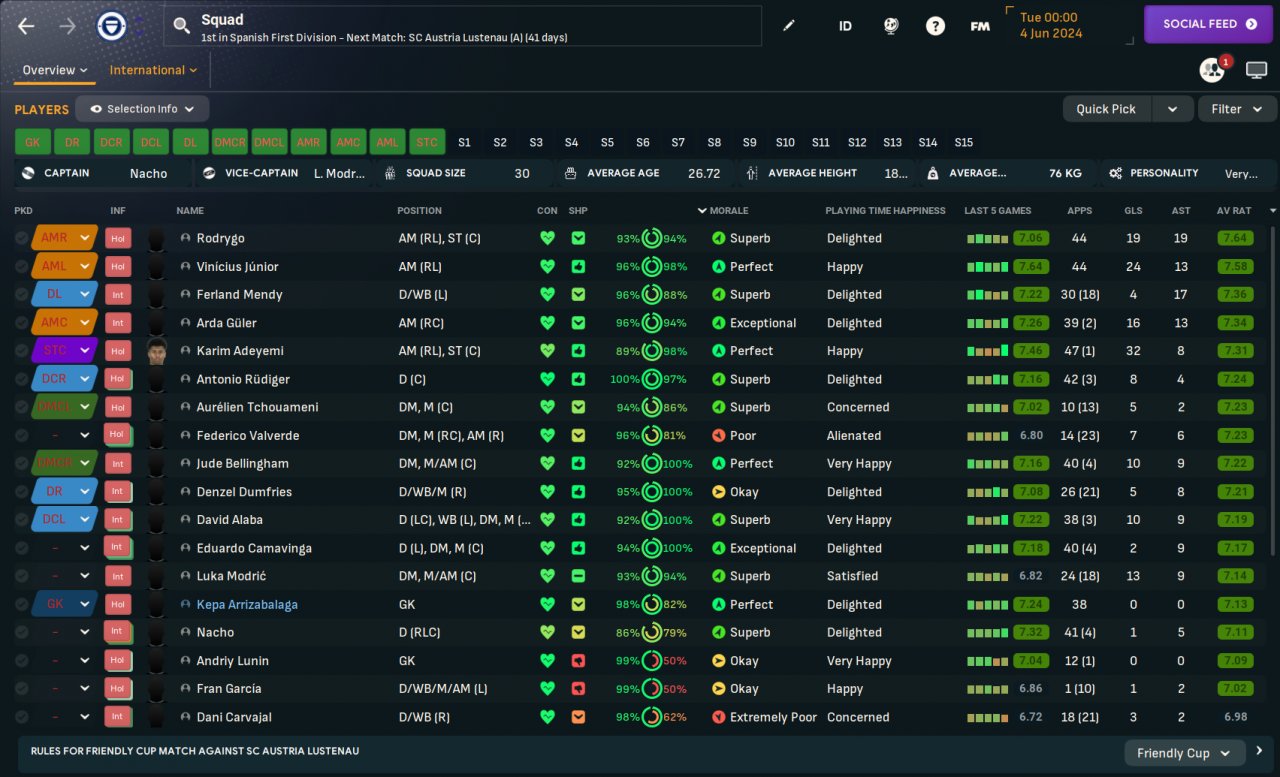
Task: Click the Personality cogs icon
Action: (x=1115, y=173)
